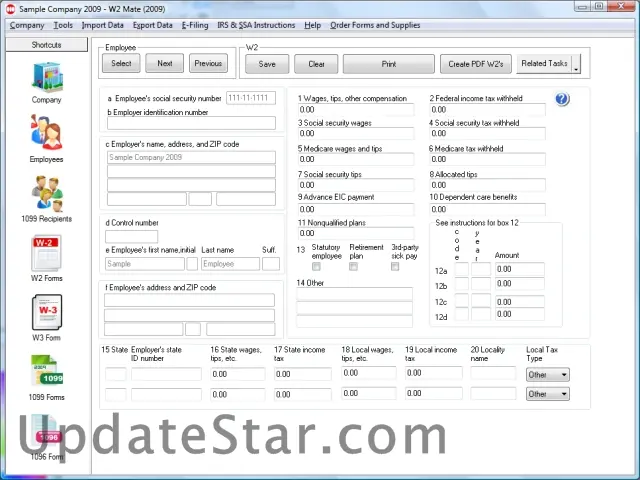Open the 1099 Recipients shortcut icon
The height and width of the screenshot is (480, 640).
47,194
